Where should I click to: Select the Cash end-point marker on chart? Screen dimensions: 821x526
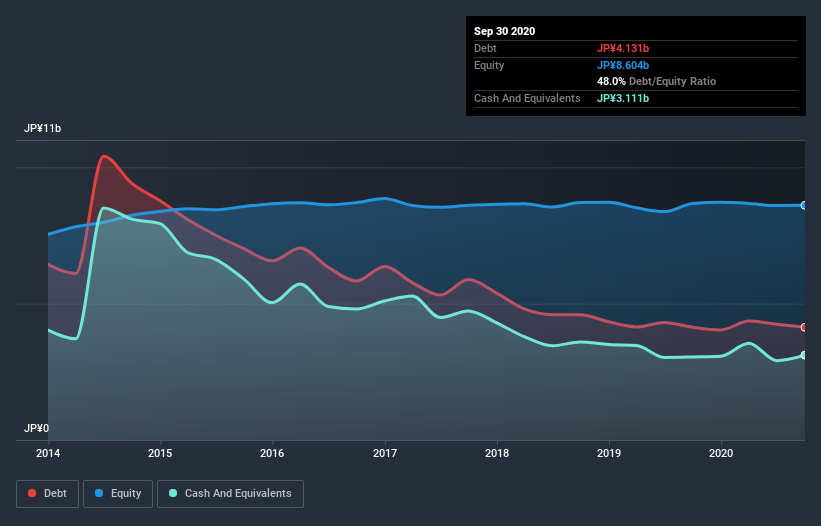pyautogui.click(x=804, y=355)
